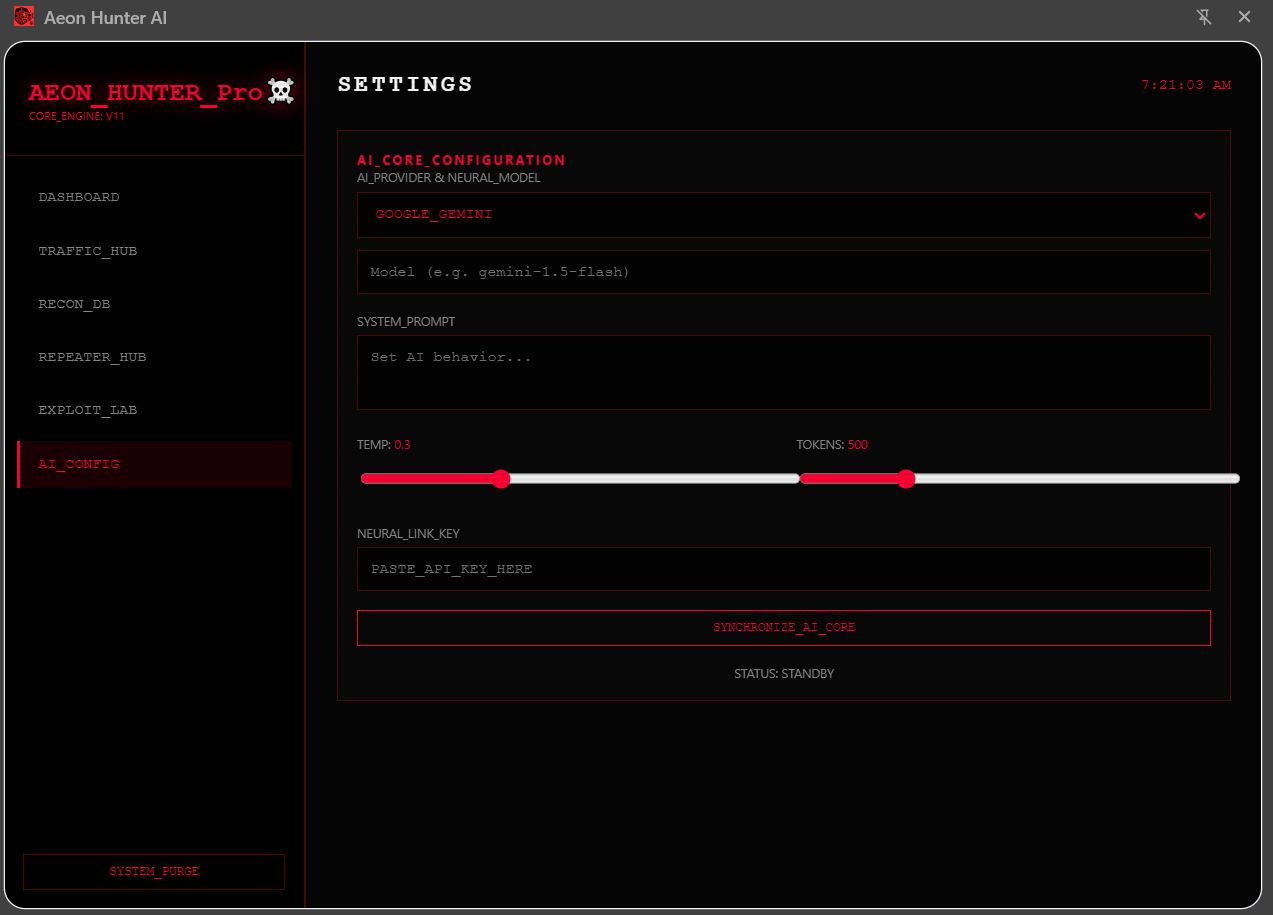
Task: Select the NEURAL_LINK_KEY paste field
Action: (784, 568)
